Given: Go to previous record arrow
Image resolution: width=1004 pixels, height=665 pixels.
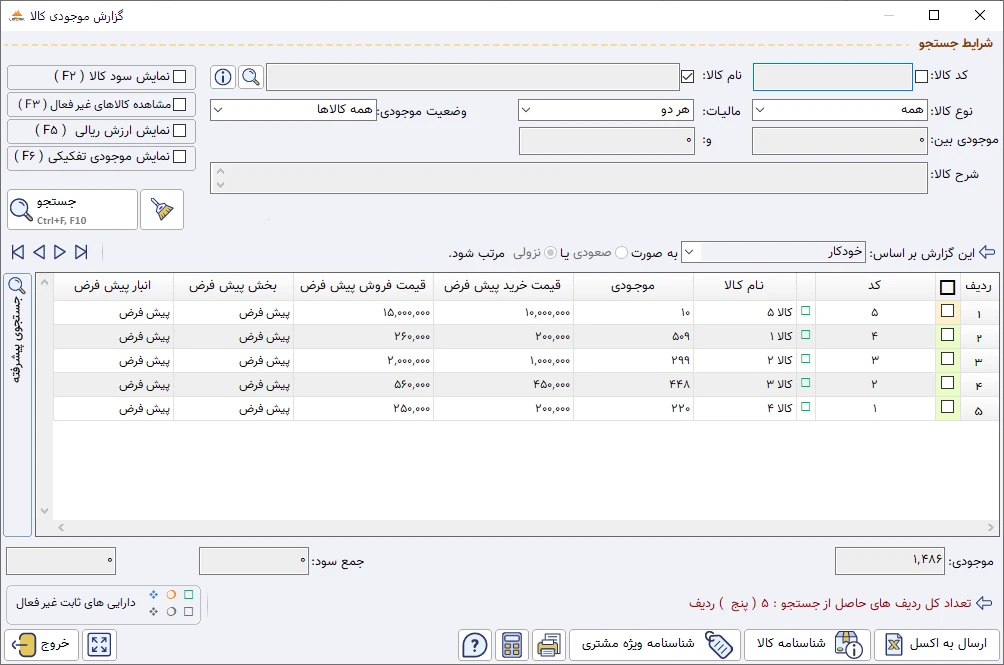Looking at the screenshot, I should (x=39, y=252).
